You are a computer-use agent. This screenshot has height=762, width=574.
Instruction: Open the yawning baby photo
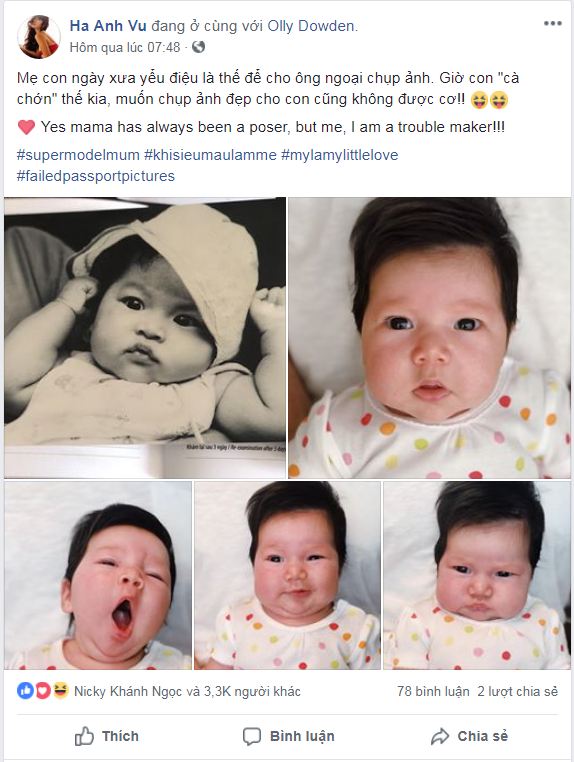98,575
